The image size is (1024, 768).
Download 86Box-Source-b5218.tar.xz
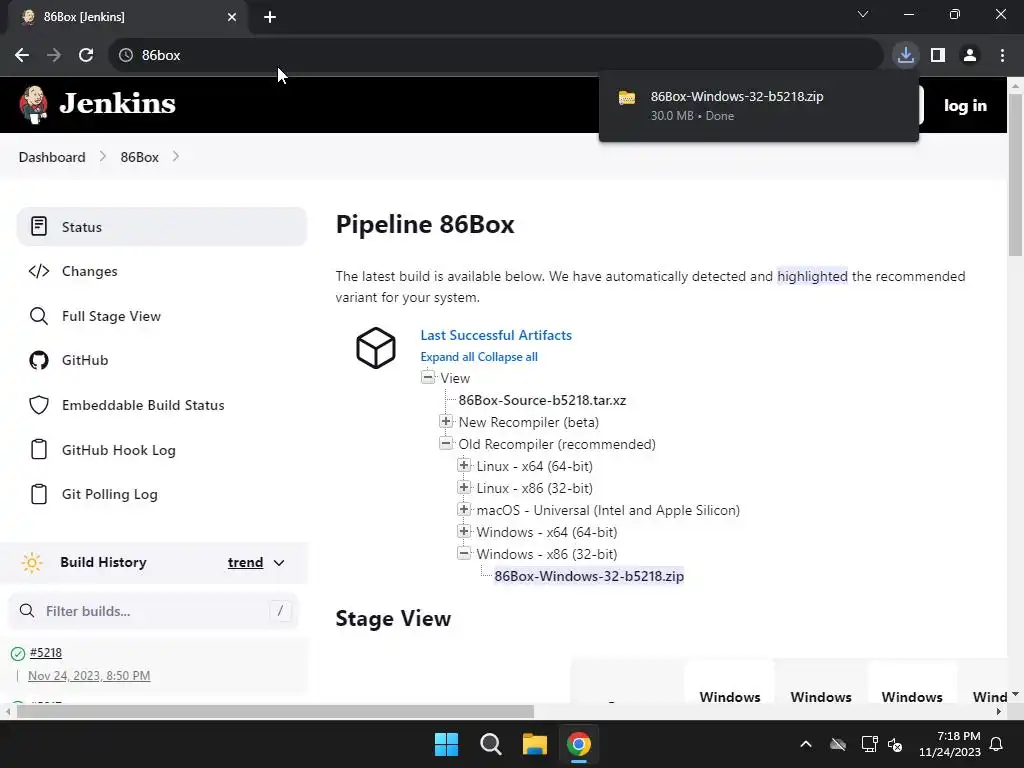click(542, 400)
